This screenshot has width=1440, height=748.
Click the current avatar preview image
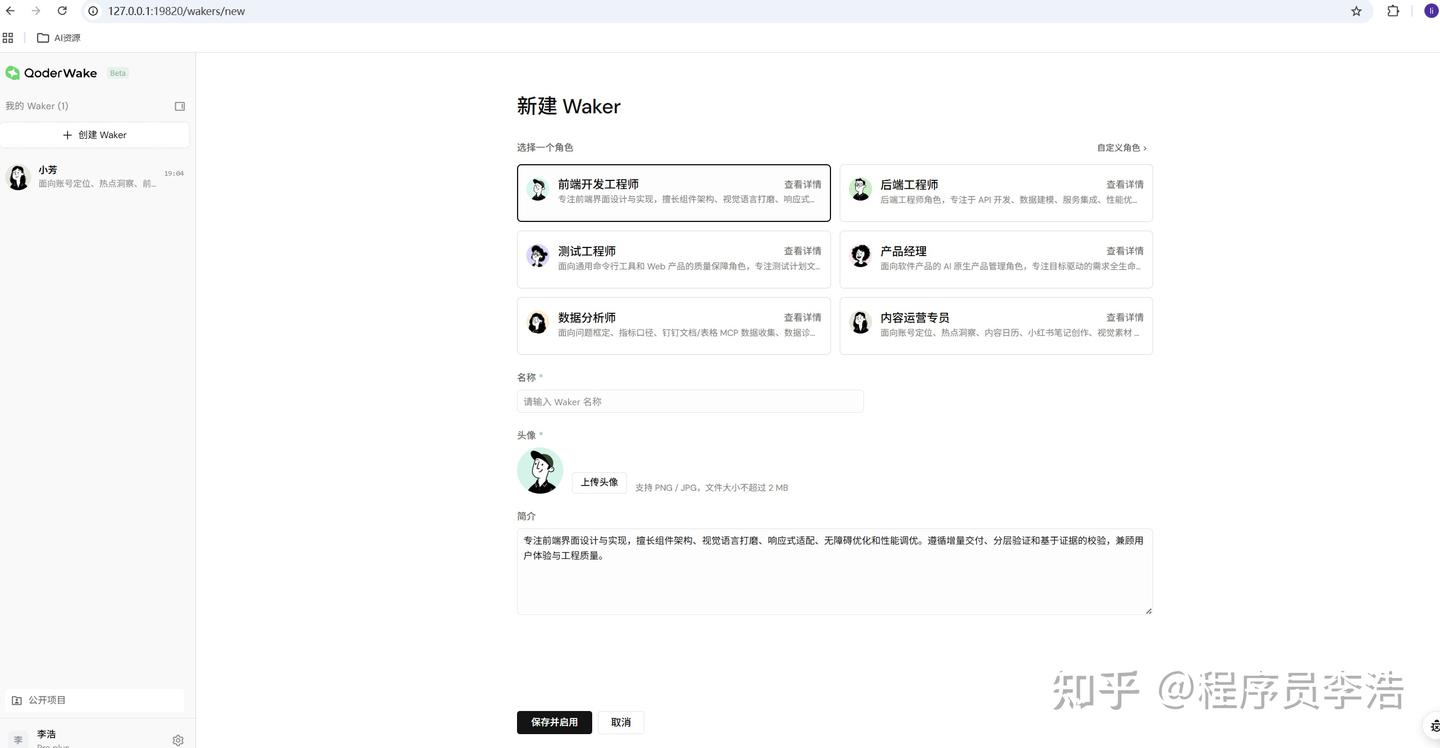pos(540,471)
